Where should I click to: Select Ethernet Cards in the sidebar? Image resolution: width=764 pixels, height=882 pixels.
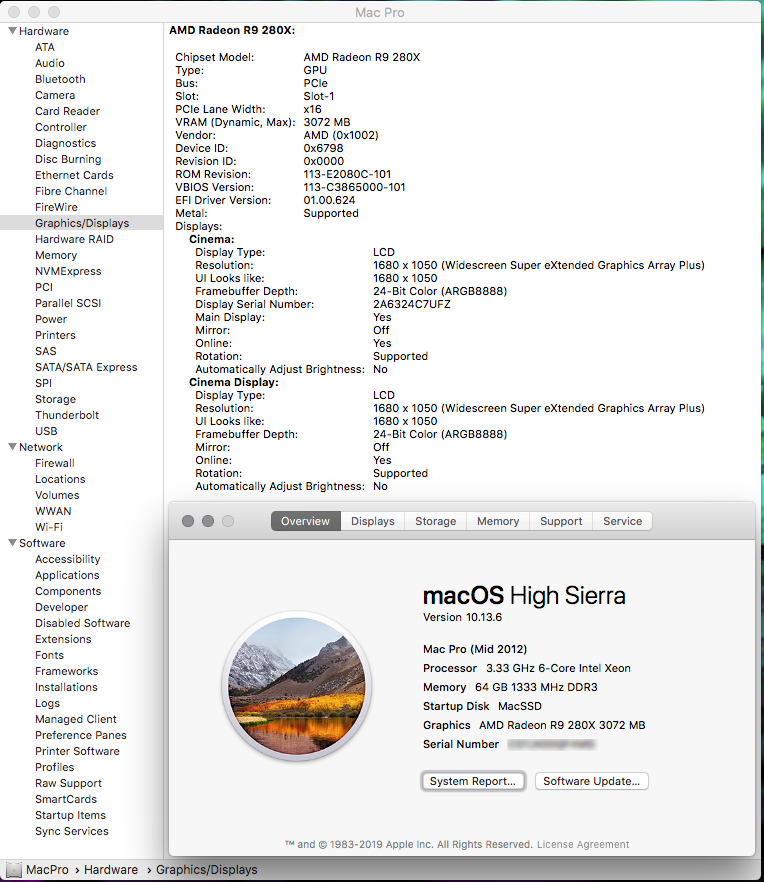(74, 176)
